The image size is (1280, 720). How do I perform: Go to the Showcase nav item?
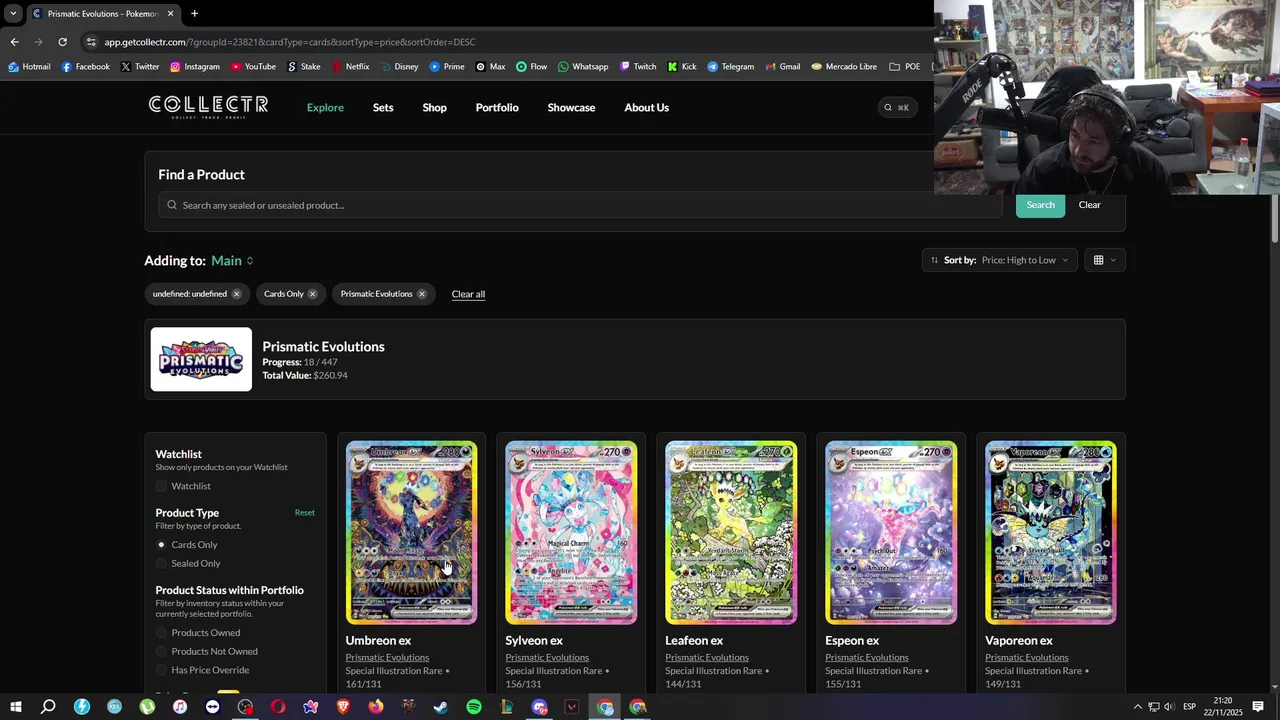coord(571,107)
